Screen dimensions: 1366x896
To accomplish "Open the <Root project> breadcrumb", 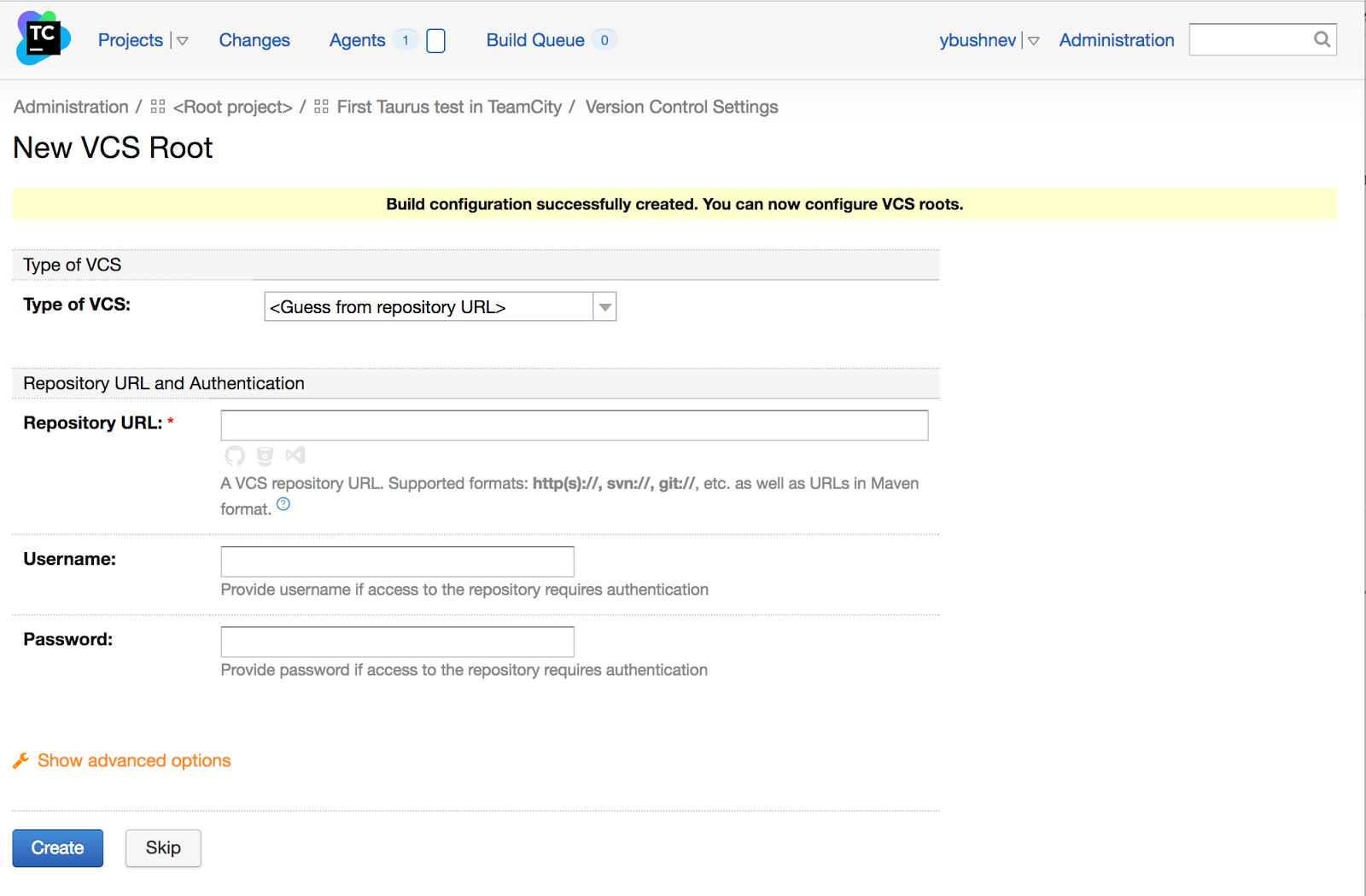I will [232, 107].
